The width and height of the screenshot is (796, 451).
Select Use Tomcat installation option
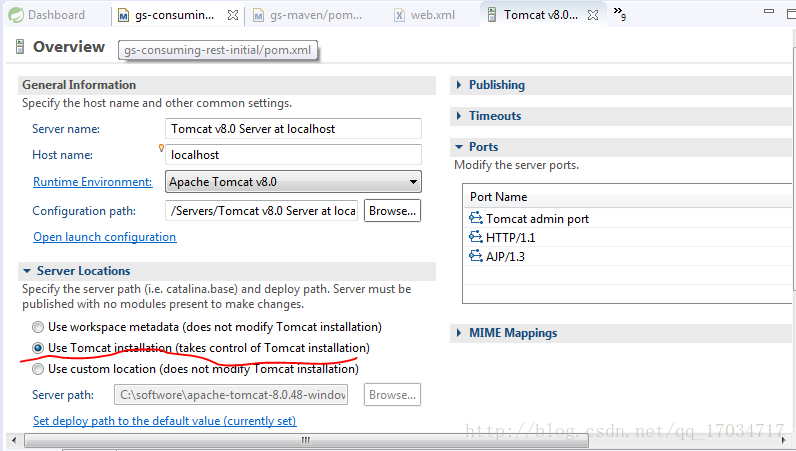38,348
